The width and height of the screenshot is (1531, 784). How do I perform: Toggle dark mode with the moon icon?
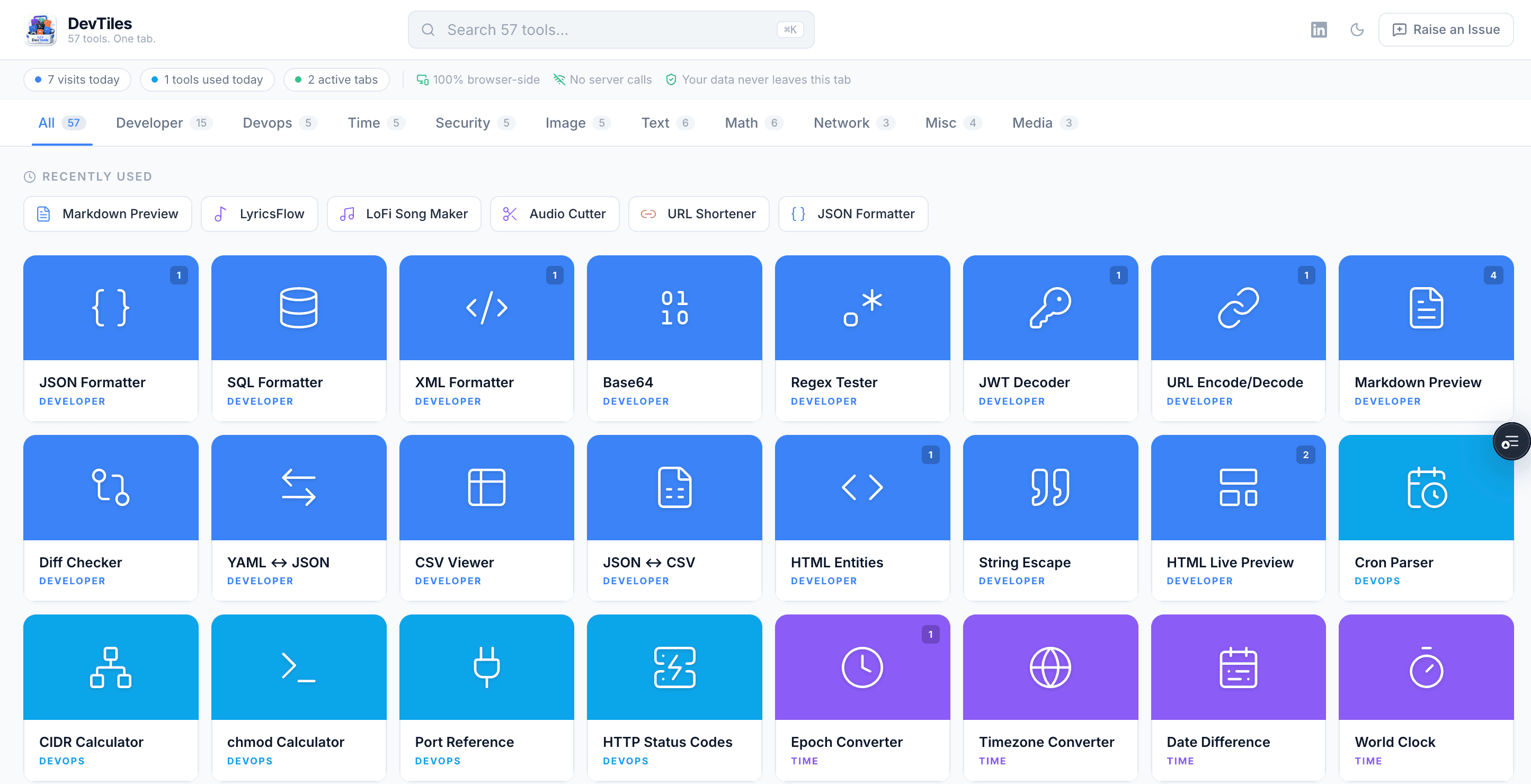tap(1356, 30)
